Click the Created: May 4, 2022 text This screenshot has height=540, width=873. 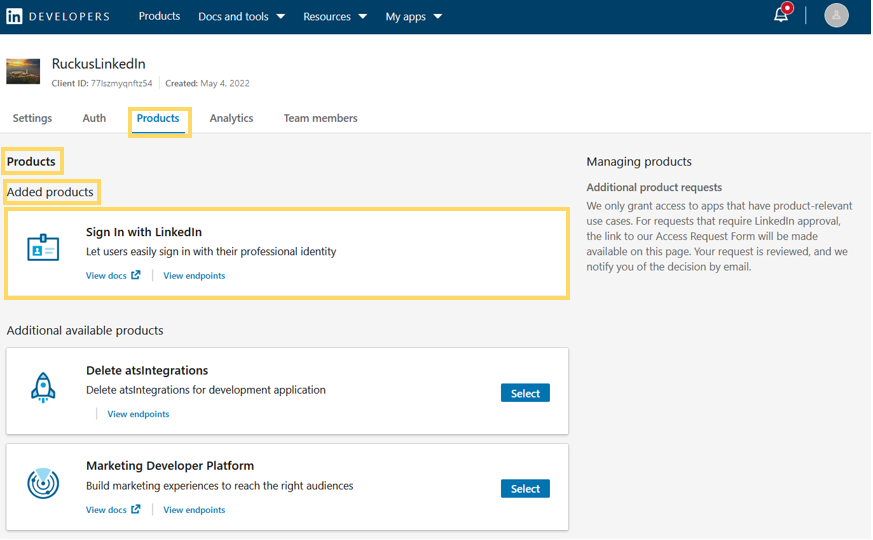tap(207, 84)
